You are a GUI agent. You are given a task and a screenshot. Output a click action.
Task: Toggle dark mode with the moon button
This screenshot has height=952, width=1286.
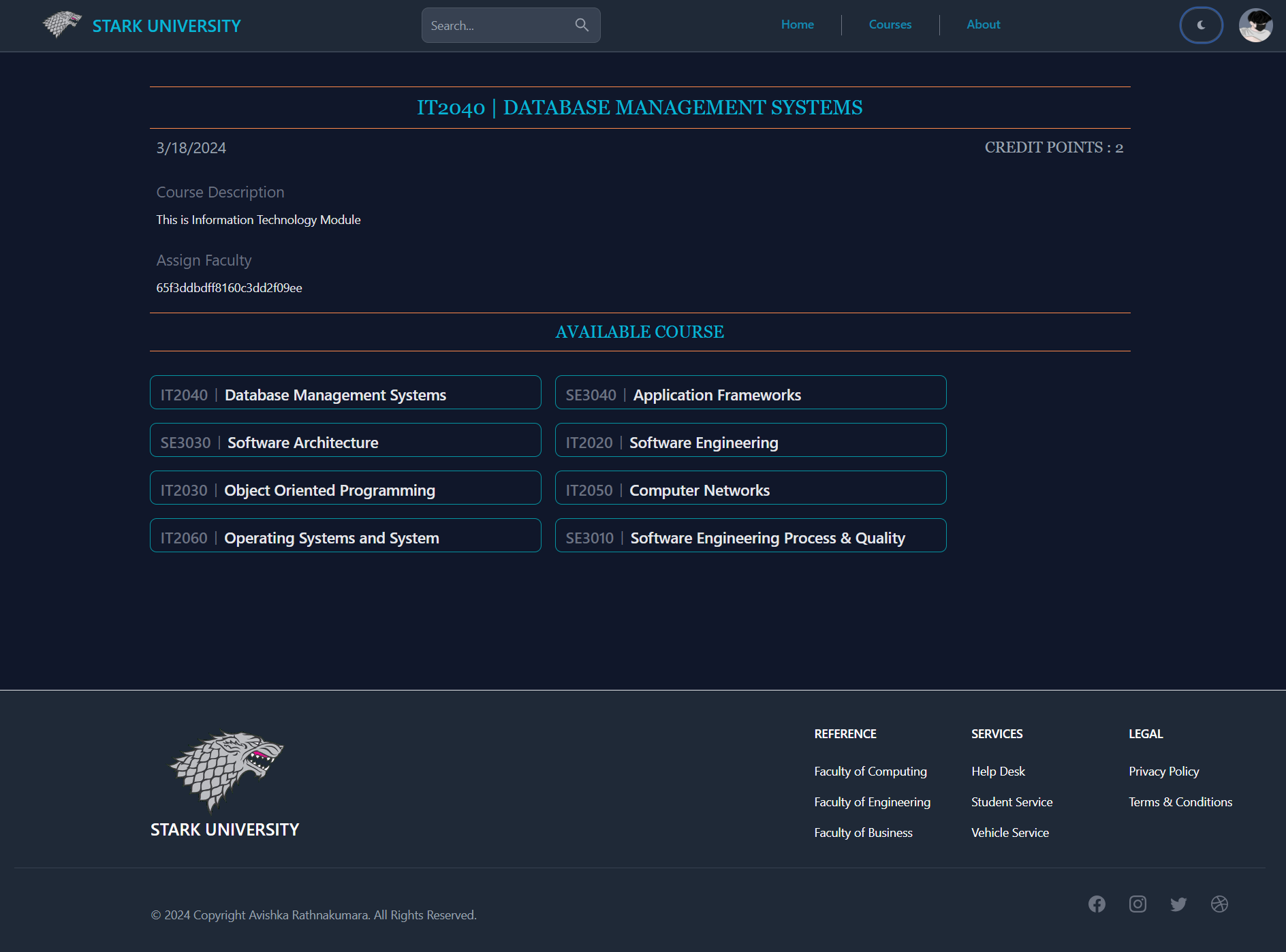click(x=1201, y=25)
